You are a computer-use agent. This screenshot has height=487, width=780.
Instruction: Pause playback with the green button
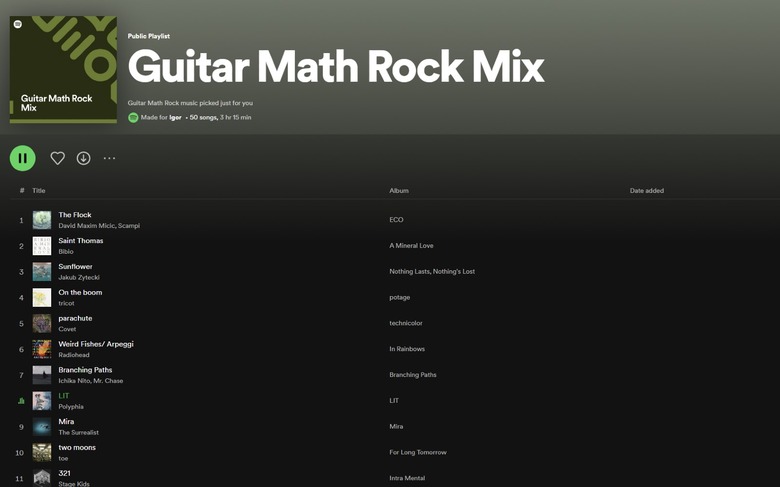[x=22, y=158]
